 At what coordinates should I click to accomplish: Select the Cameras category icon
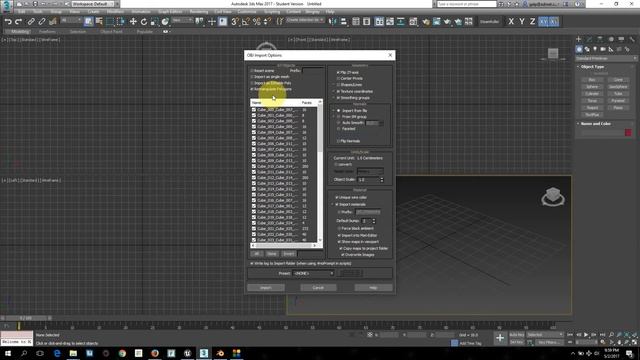point(603,49)
